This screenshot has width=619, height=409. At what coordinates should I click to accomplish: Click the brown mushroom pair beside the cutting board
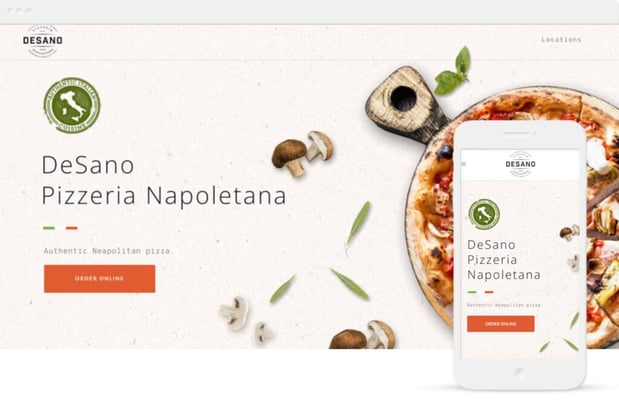tap(302, 153)
